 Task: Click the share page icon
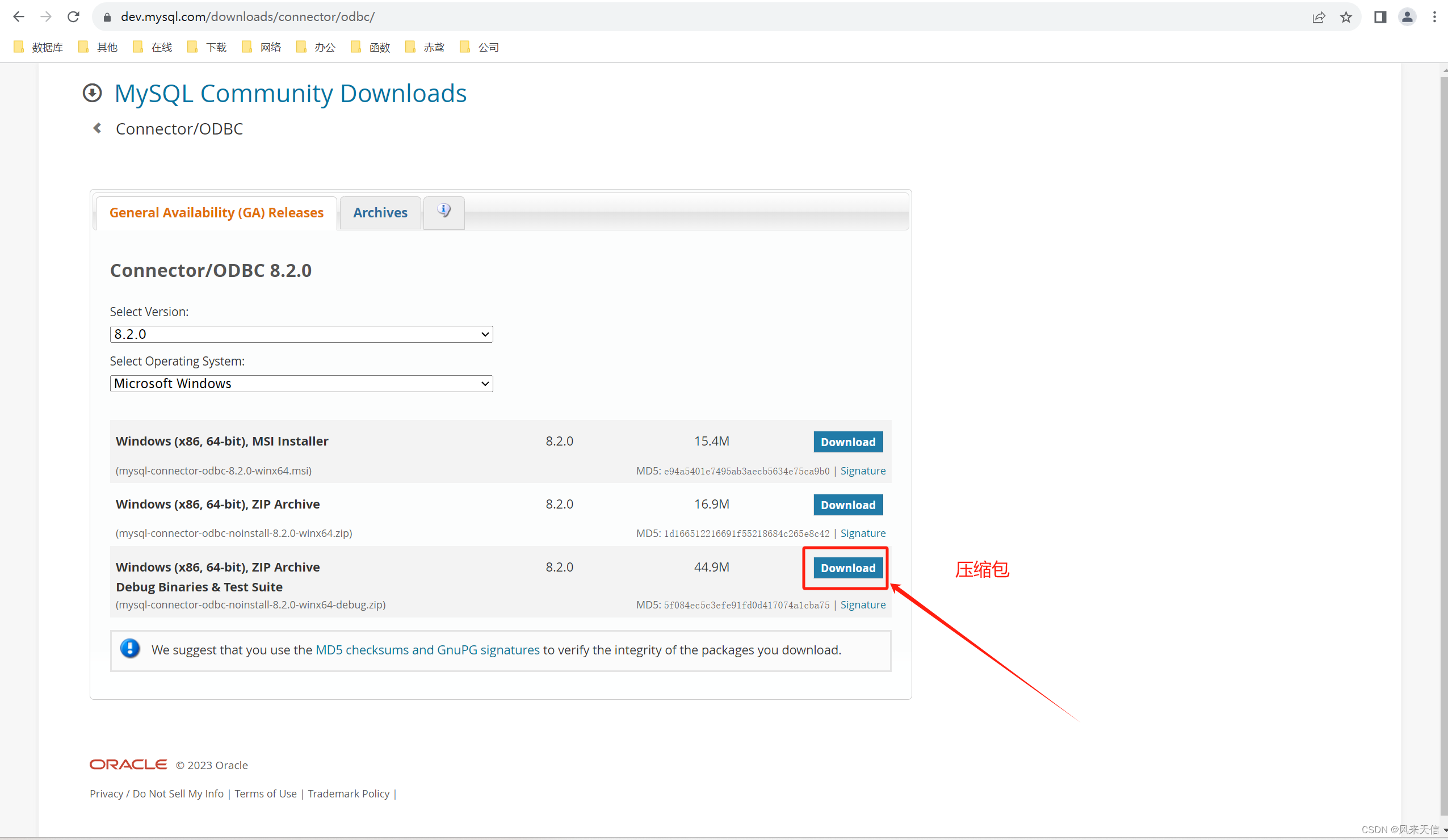tap(1319, 16)
